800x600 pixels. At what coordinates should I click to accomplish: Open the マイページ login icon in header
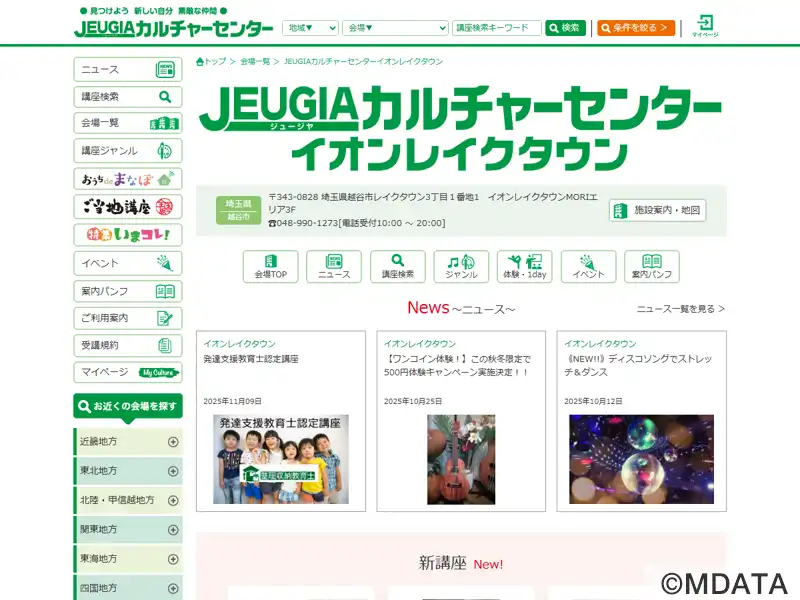click(x=705, y=26)
